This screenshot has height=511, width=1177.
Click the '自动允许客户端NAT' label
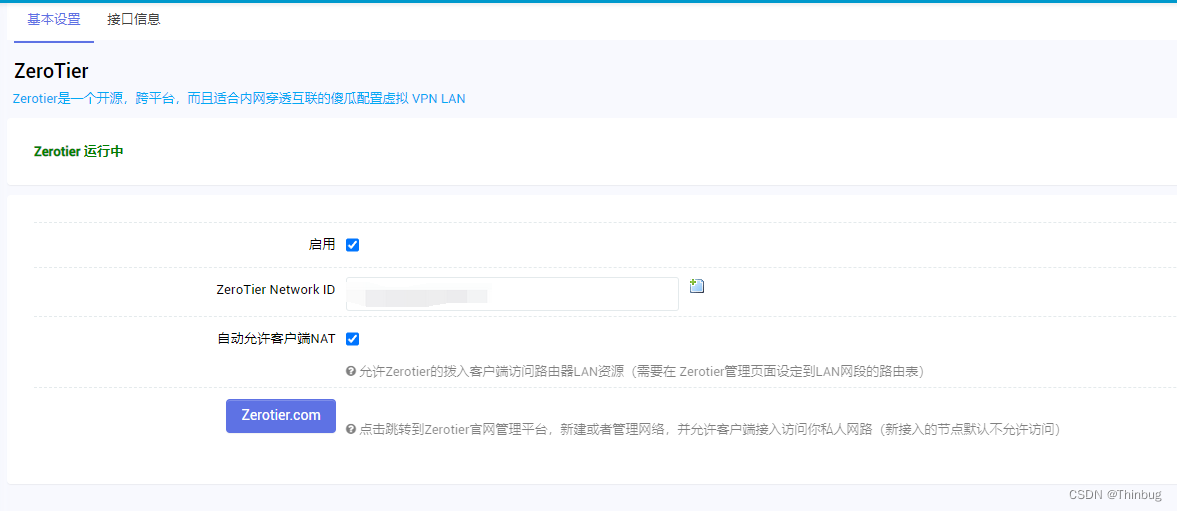[x=276, y=338]
